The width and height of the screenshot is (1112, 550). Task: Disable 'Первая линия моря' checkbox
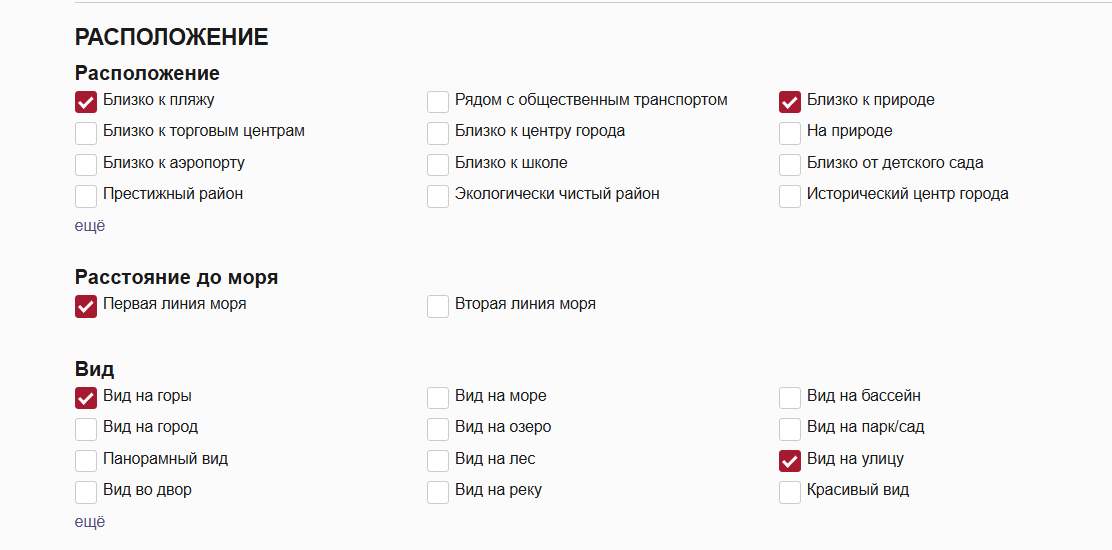[x=86, y=306]
